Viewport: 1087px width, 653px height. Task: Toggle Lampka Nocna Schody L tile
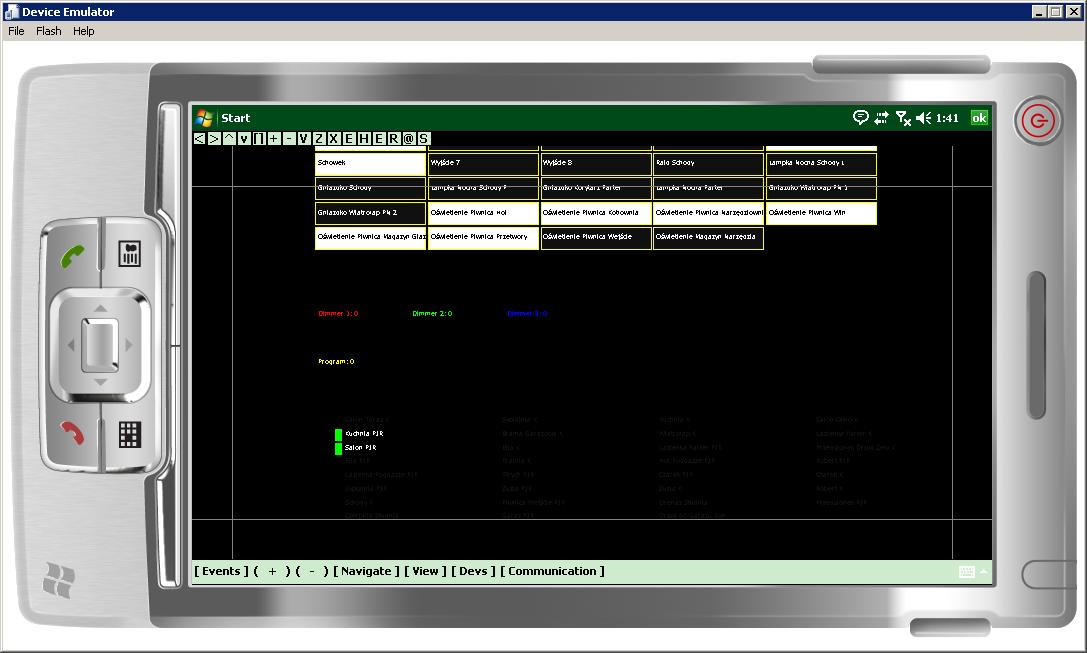821,164
